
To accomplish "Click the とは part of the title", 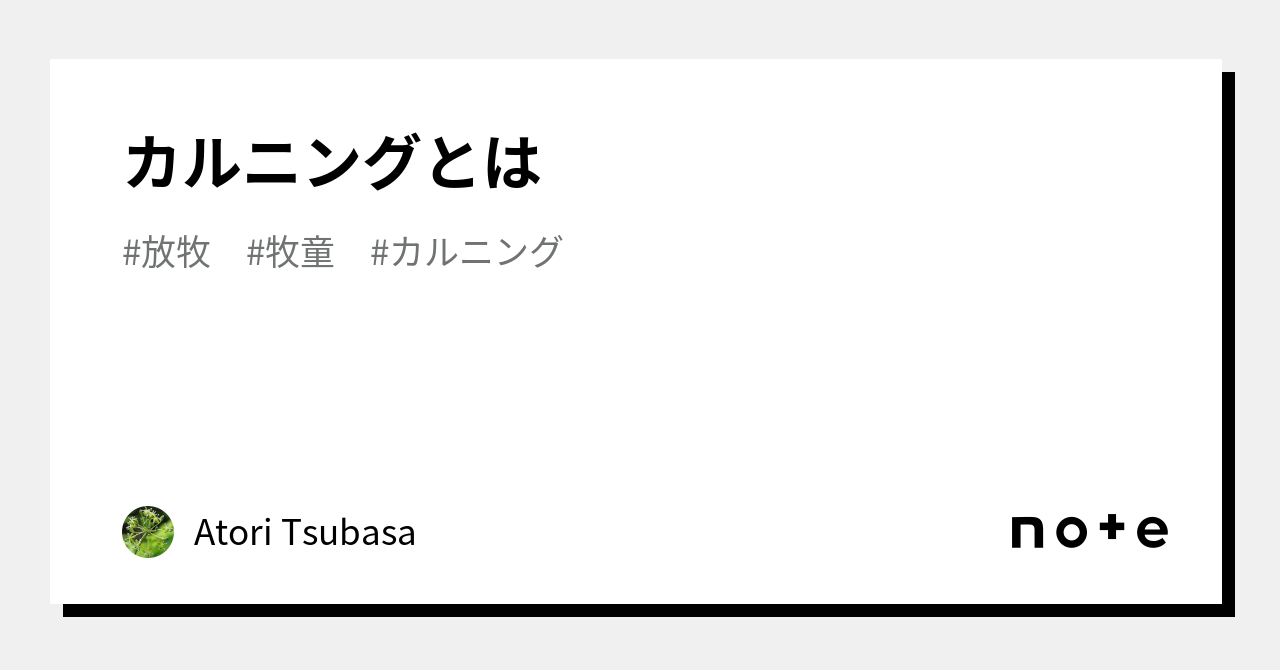I will pos(484,162).
